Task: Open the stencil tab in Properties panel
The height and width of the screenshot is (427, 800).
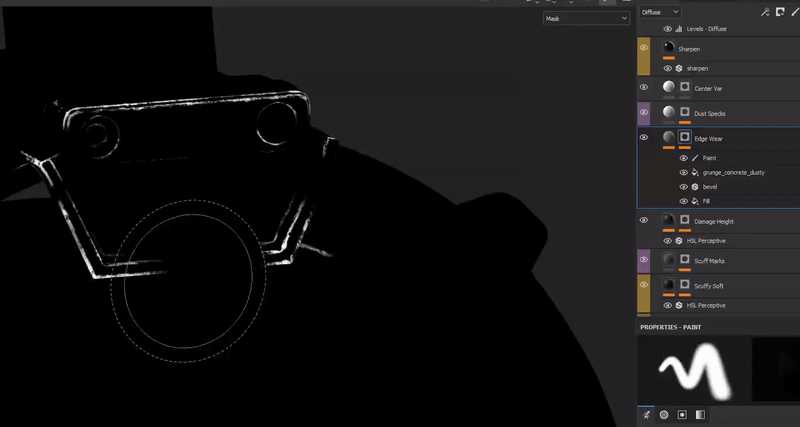Action: [682, 414]
